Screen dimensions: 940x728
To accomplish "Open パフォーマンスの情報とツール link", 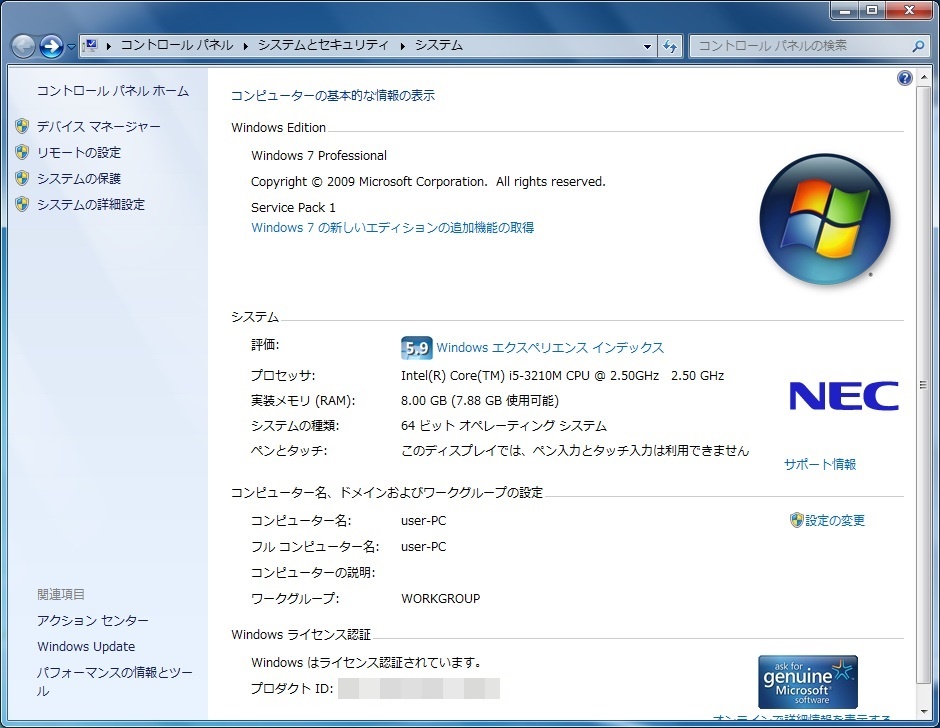I will pos(115,681).
